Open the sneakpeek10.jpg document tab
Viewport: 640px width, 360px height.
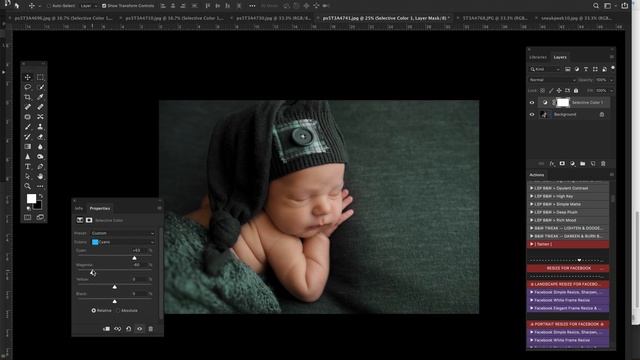coord(576,18)
